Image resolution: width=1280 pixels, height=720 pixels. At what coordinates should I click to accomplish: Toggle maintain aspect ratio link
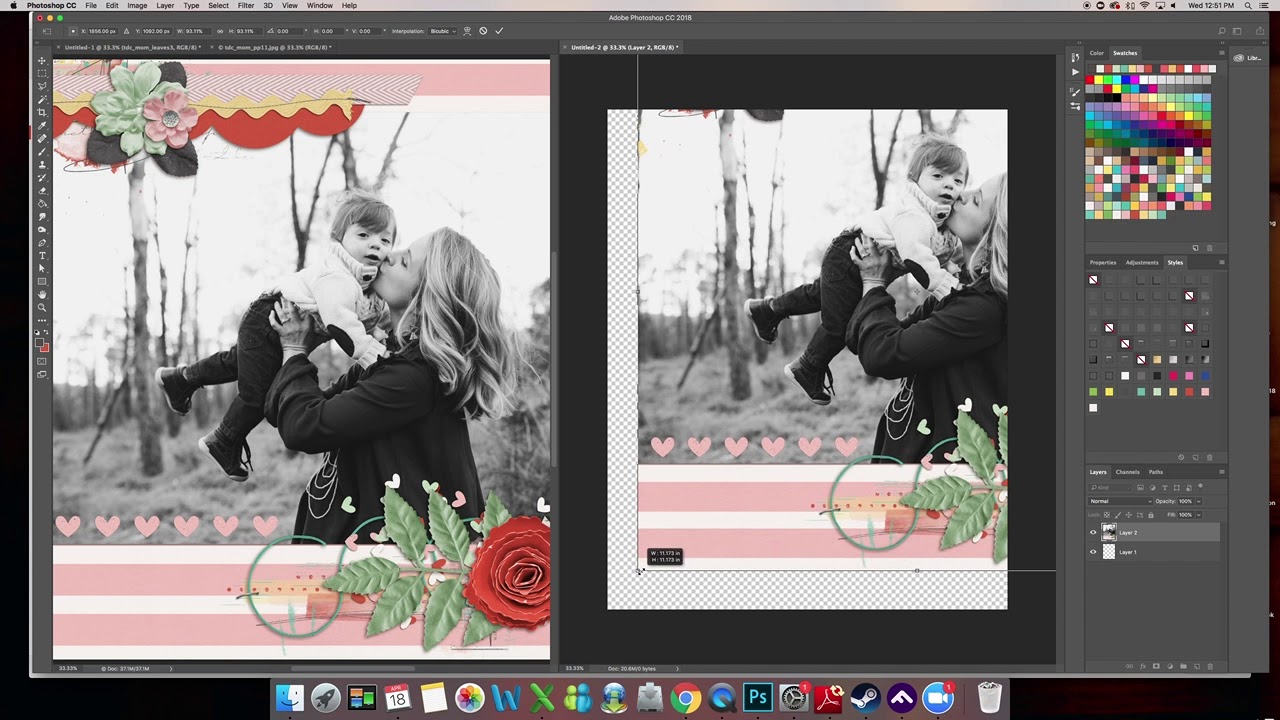(220, 31)
